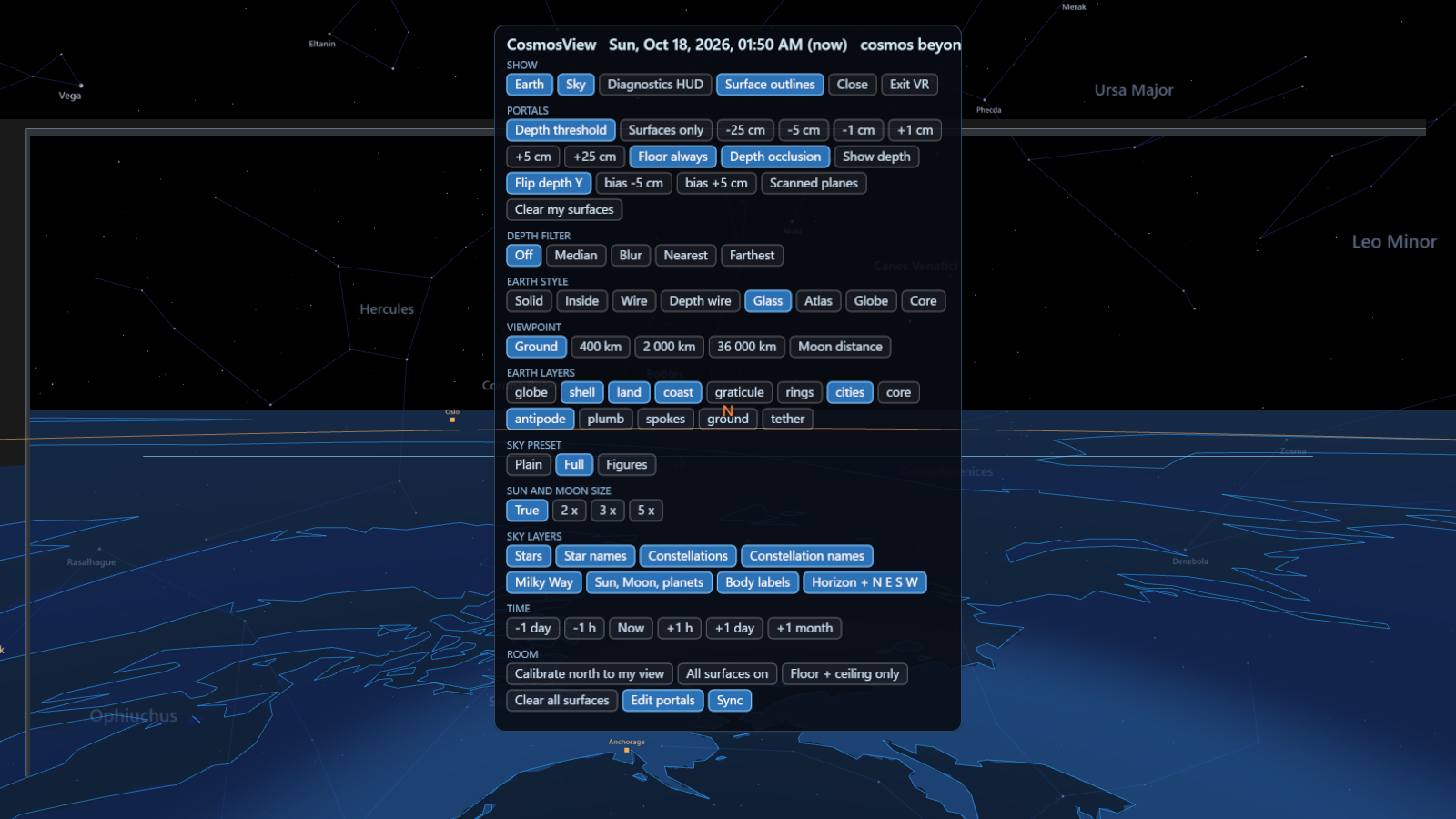Advance time by +1 month
The image size is (1456, 819).
tap(804, 628)
